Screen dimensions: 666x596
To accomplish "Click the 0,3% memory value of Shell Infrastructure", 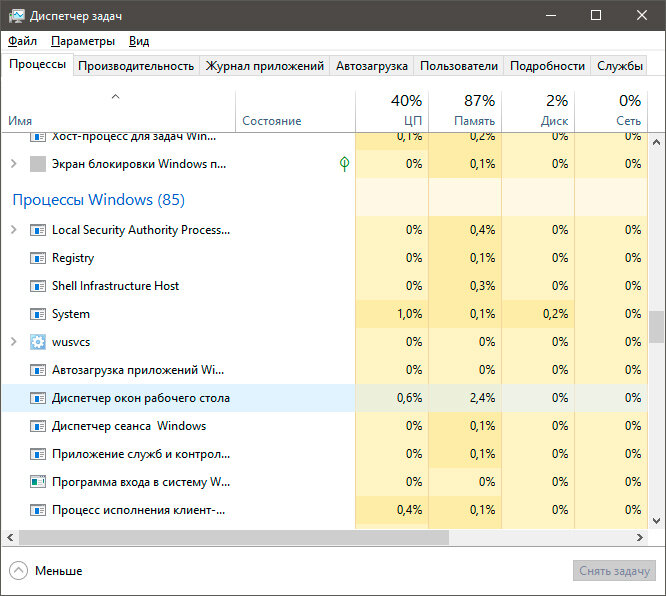I will pyautogui.click(x=483, y=286).
